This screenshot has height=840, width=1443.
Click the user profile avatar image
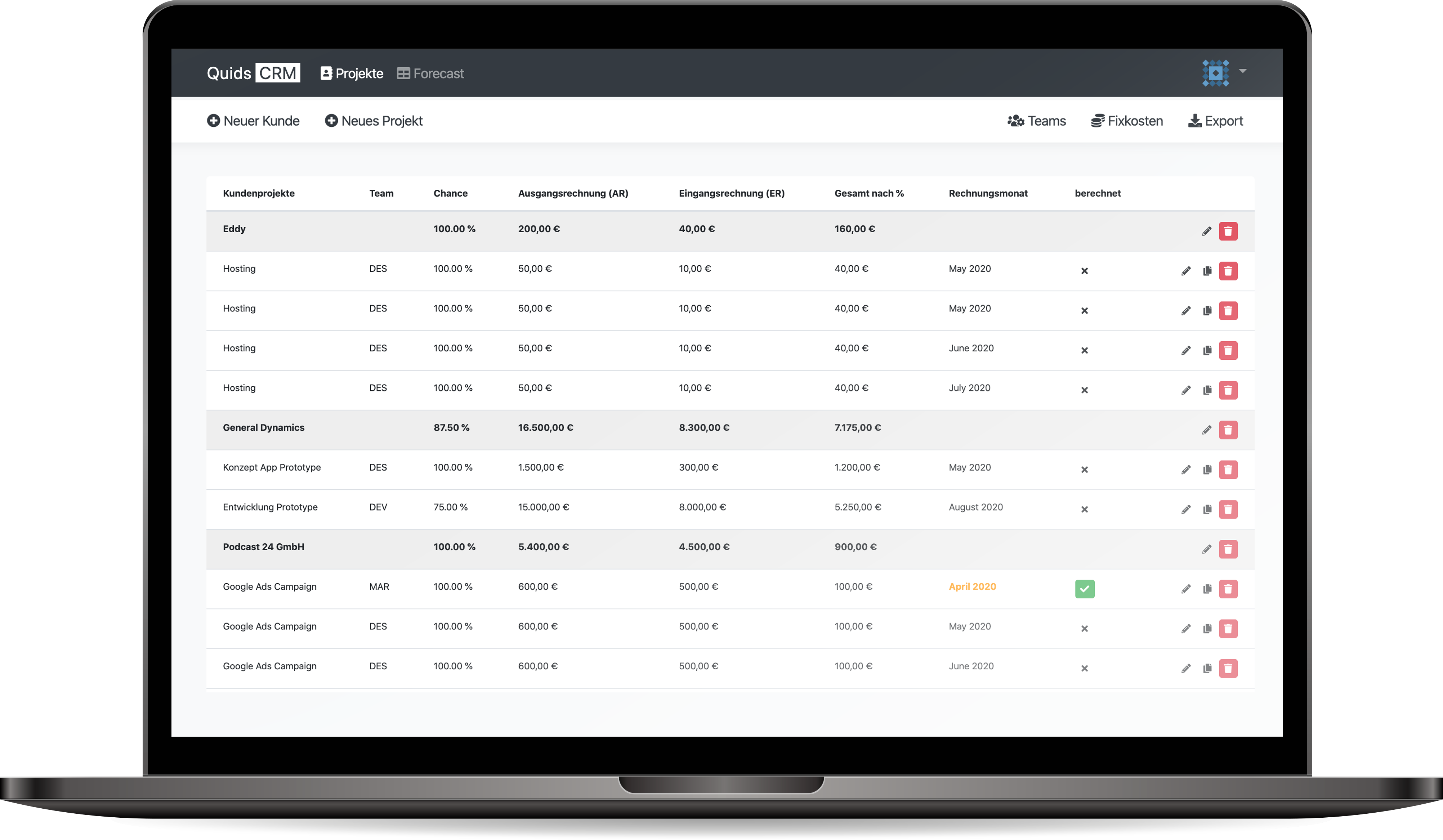click(1215, 73)
